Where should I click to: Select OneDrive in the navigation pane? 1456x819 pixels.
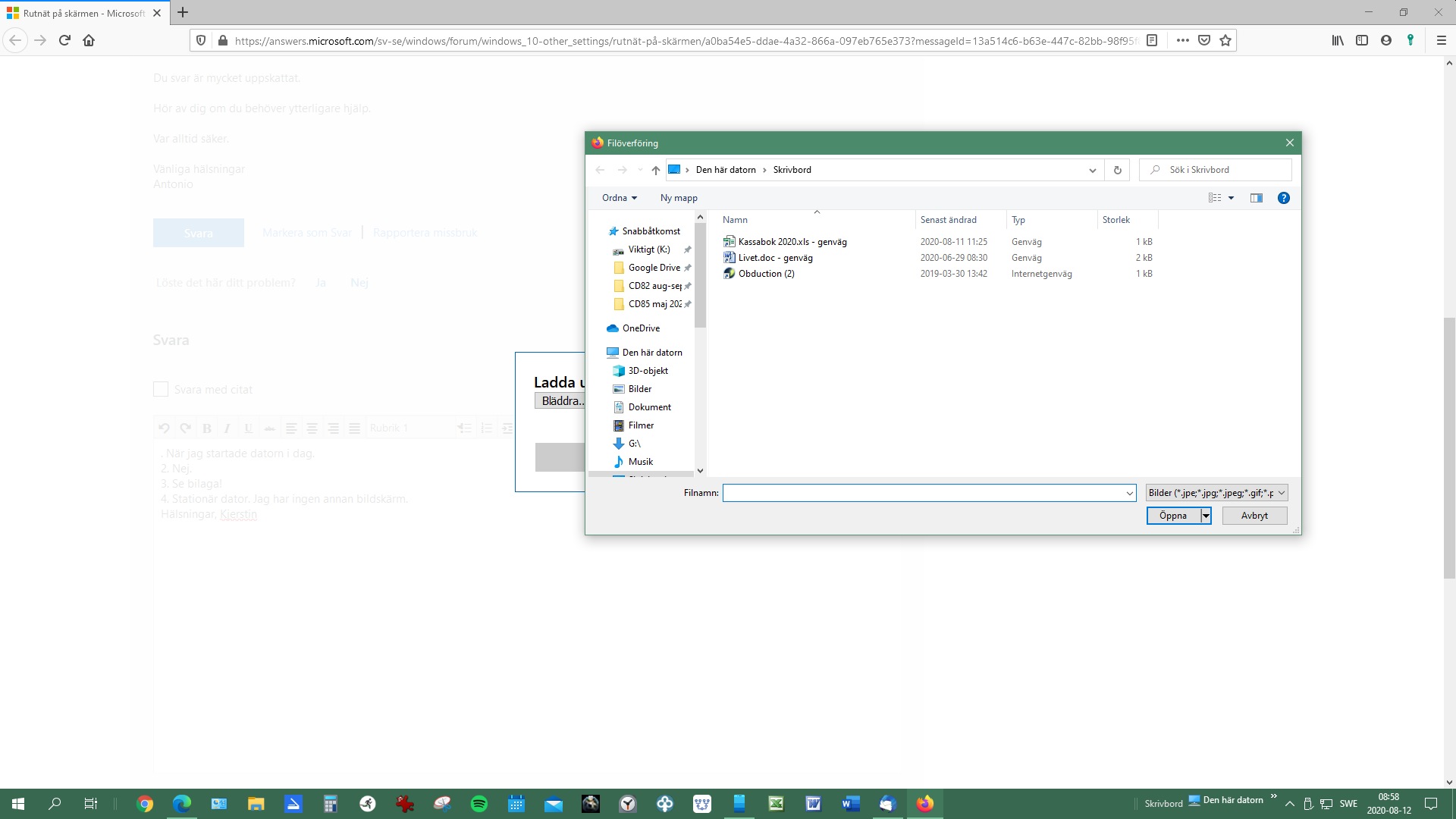coord(641,328)
